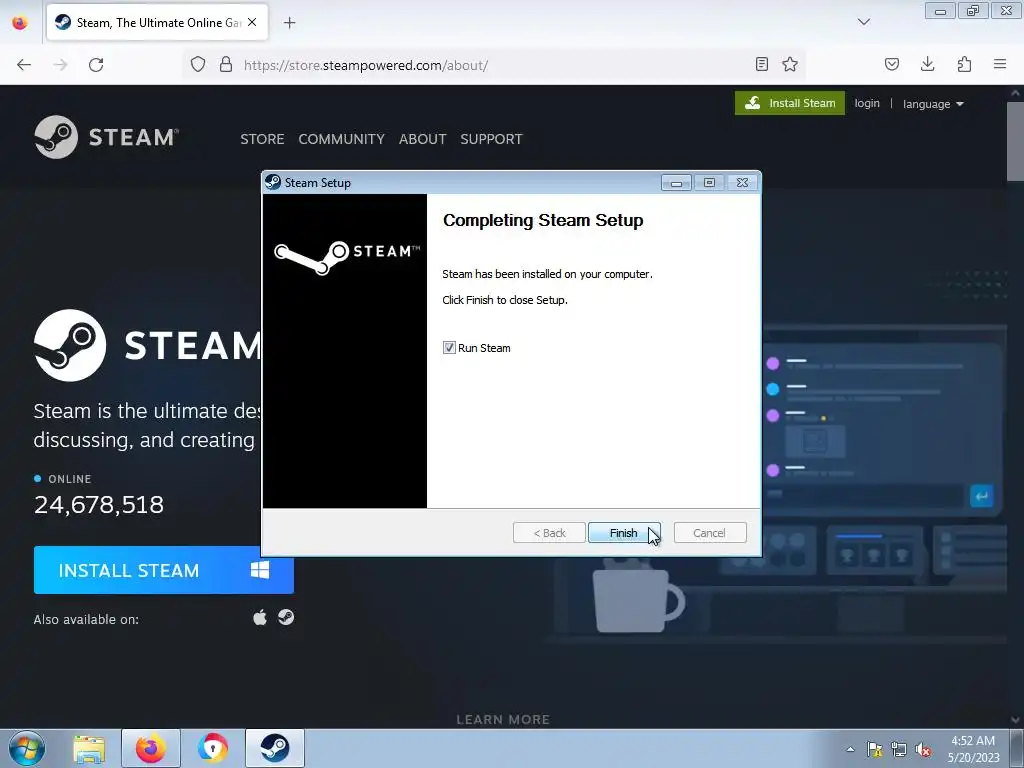1024x768 pixels.
Task: Click the page vertical scrollbar thumb
Action: tap(1016, 141)
